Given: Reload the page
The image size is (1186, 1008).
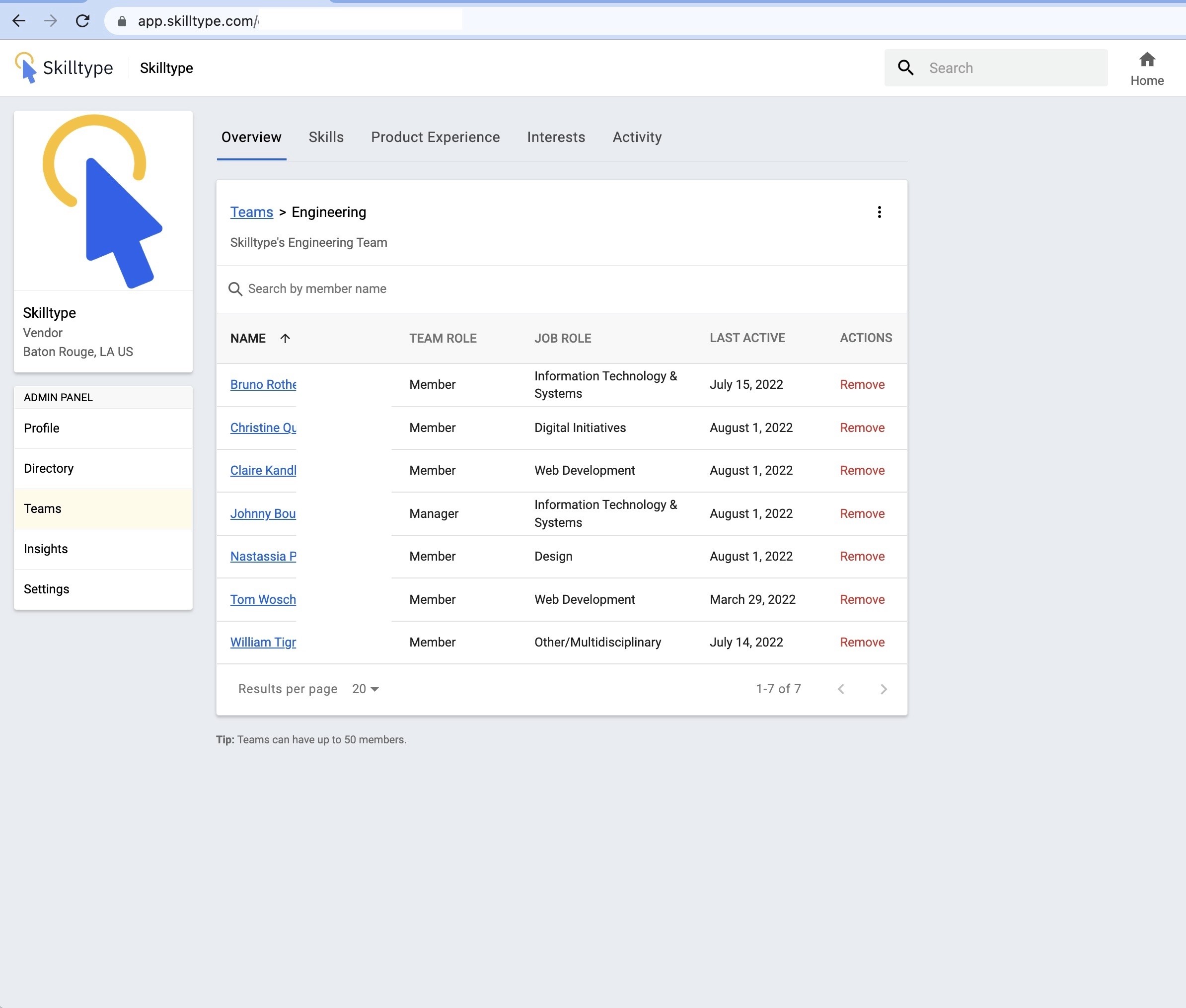Looking at the screenshot, I should click(x=83, y=21).
